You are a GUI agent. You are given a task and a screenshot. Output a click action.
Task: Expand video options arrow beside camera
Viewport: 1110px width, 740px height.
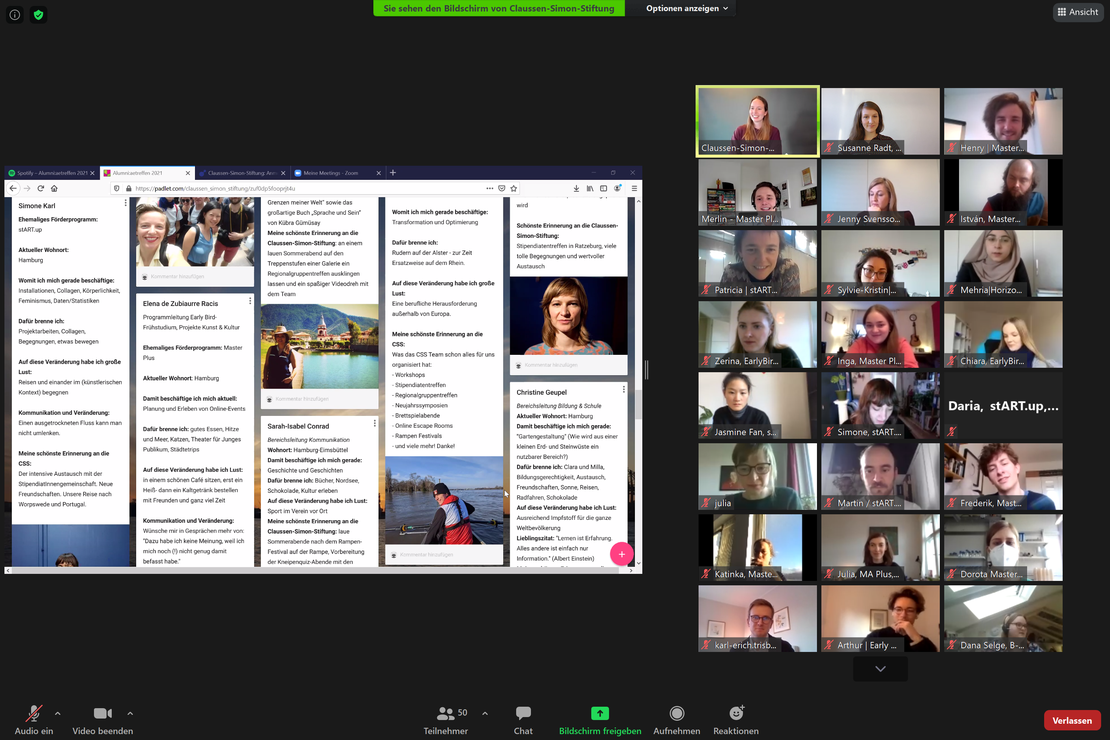click(x=130, y=713)
